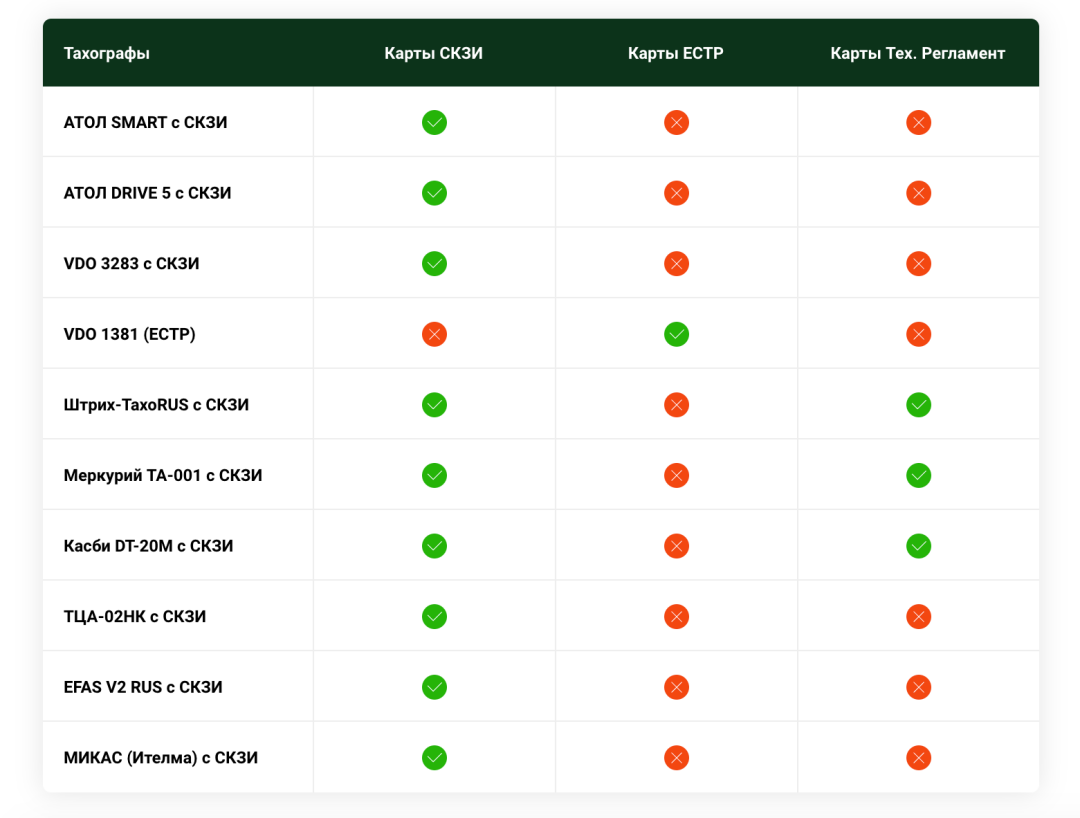Screen dimensions: 1080x818
Task: Select Штрих-ТахоRUS Тех. Регламент check icon
Action: coord(918,405)
